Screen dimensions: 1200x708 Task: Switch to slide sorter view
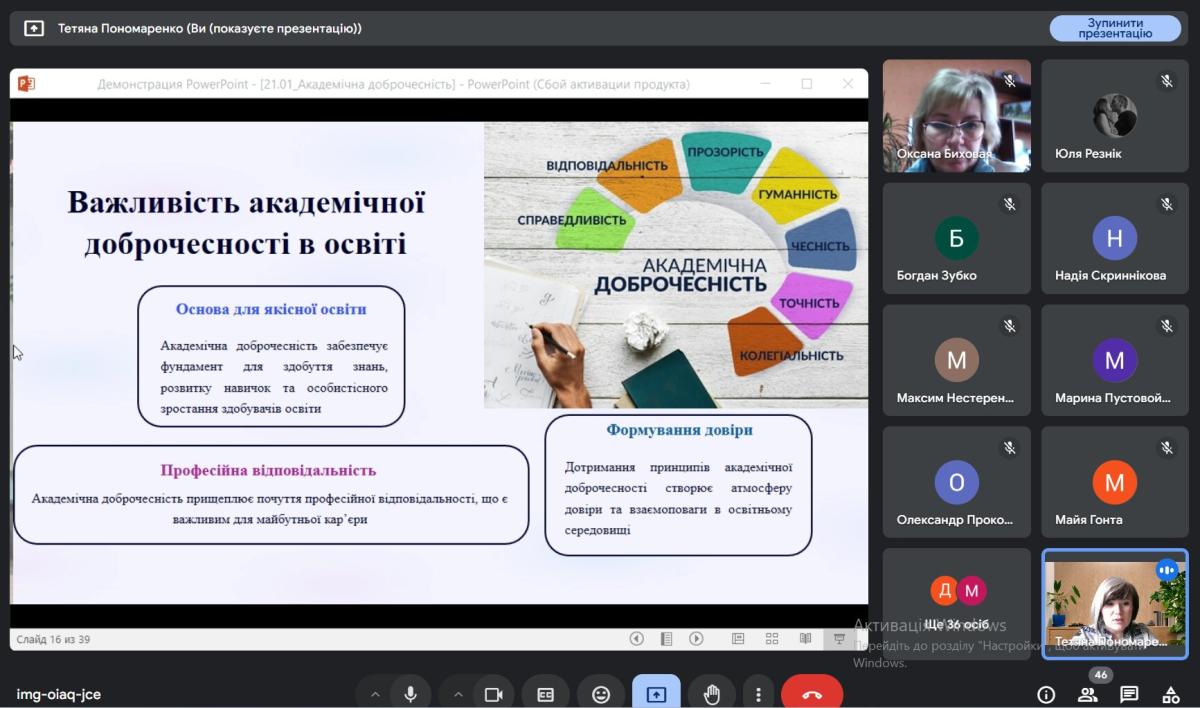click(x=772, y=639)
